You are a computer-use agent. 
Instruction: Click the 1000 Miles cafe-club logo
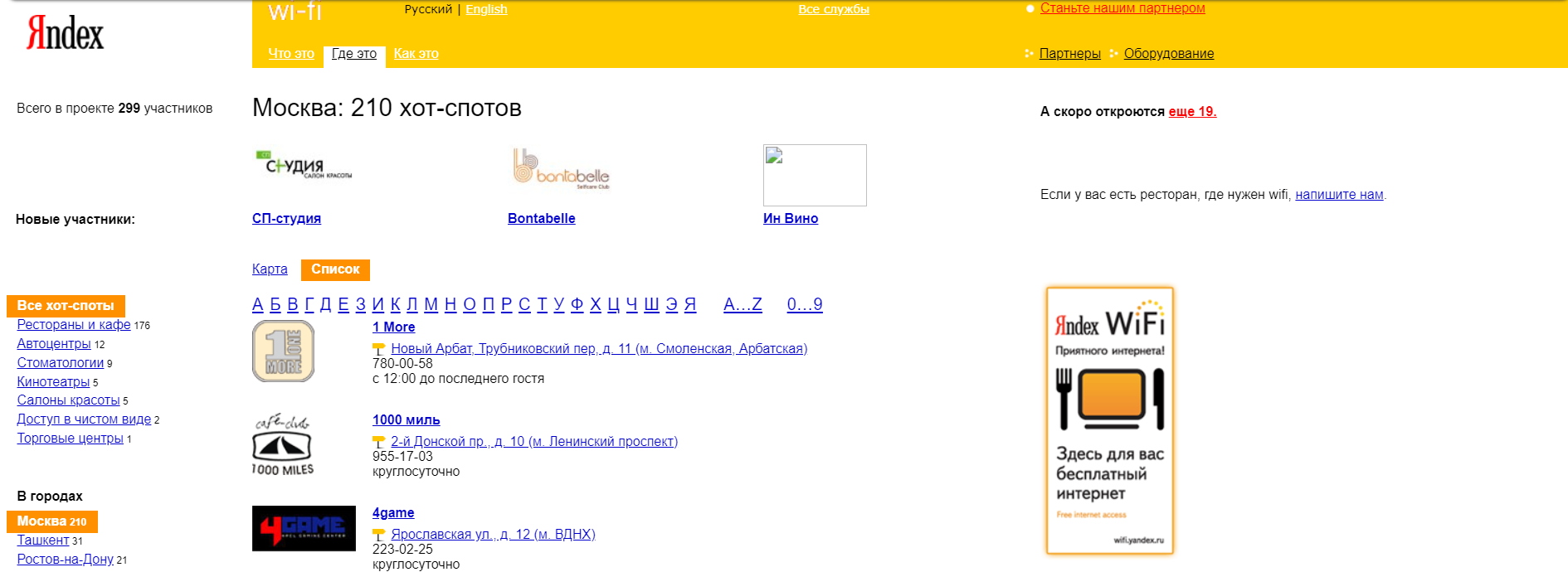point(283,444)
